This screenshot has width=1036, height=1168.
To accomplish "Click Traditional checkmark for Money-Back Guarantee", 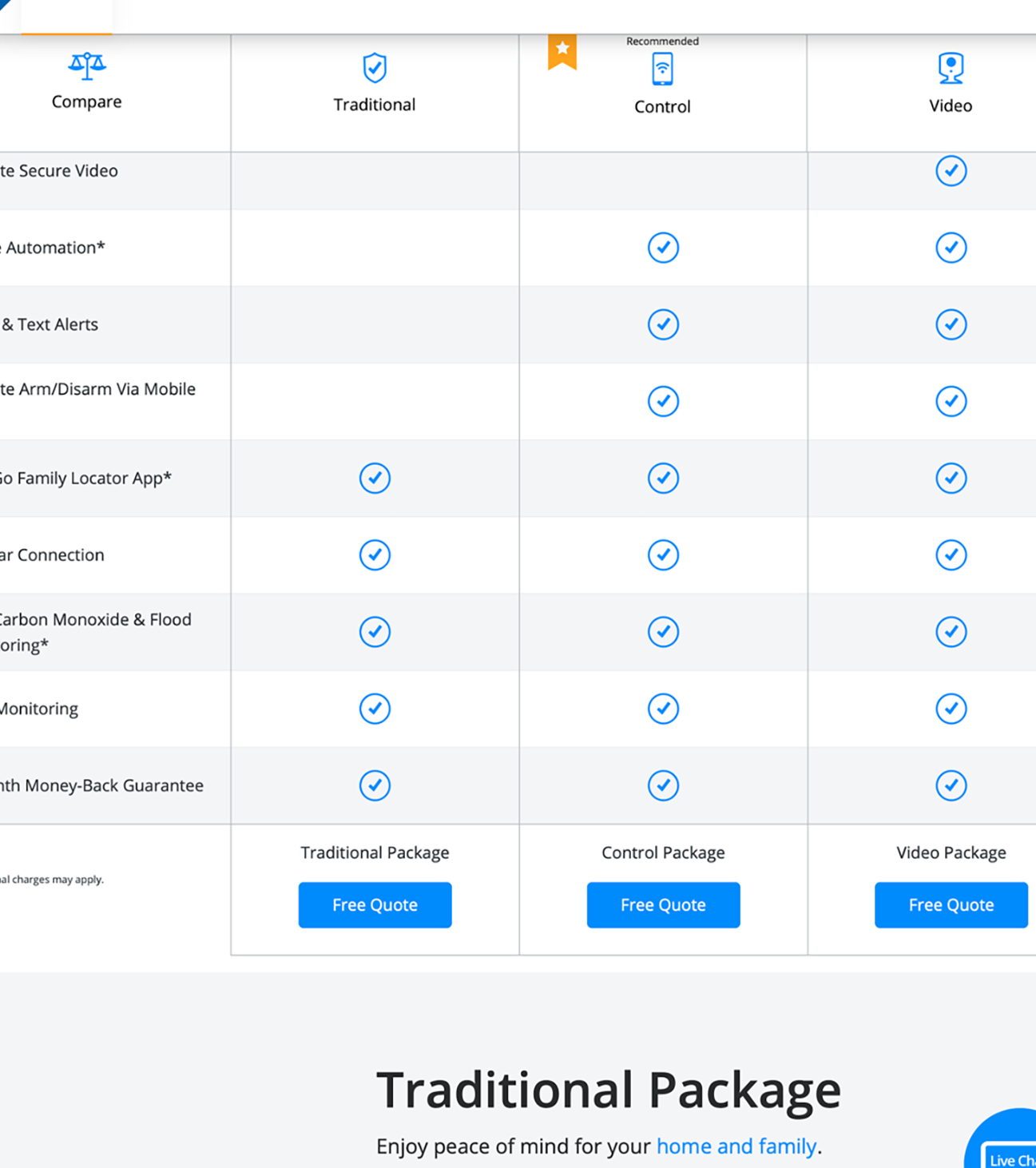I will (375, 785).
